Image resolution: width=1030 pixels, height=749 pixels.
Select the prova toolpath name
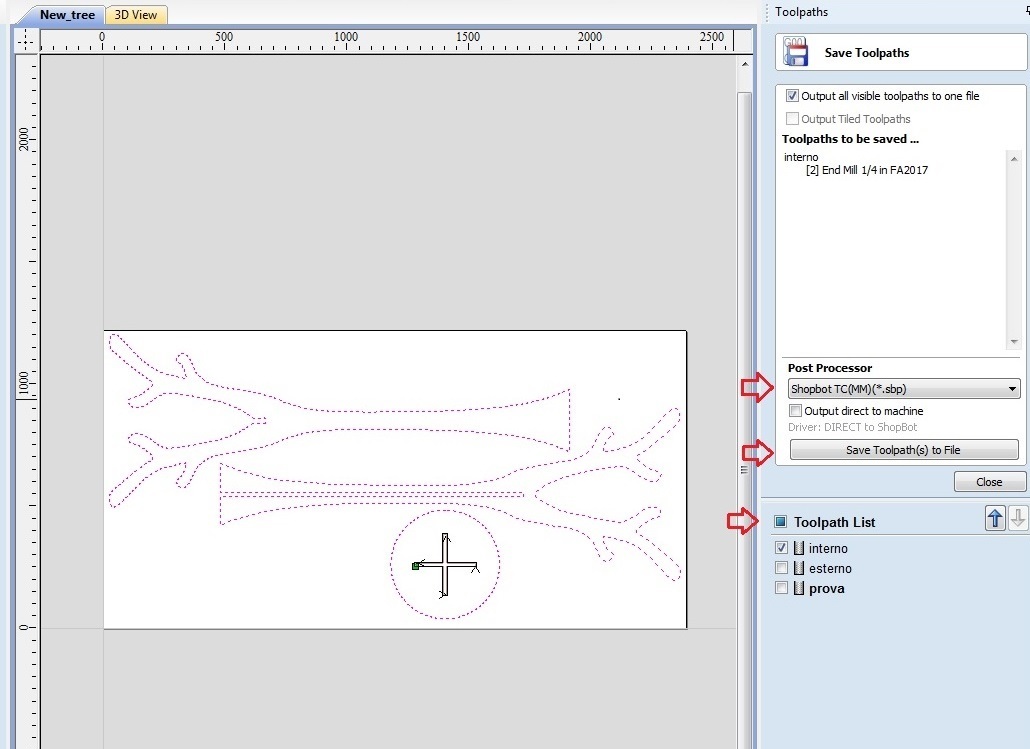pos(826,589)
